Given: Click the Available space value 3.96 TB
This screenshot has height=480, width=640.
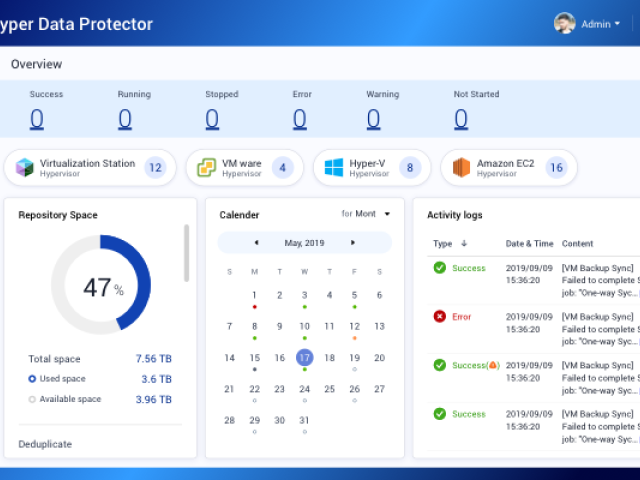Looking at the screenshot, I should click(153, 399).
